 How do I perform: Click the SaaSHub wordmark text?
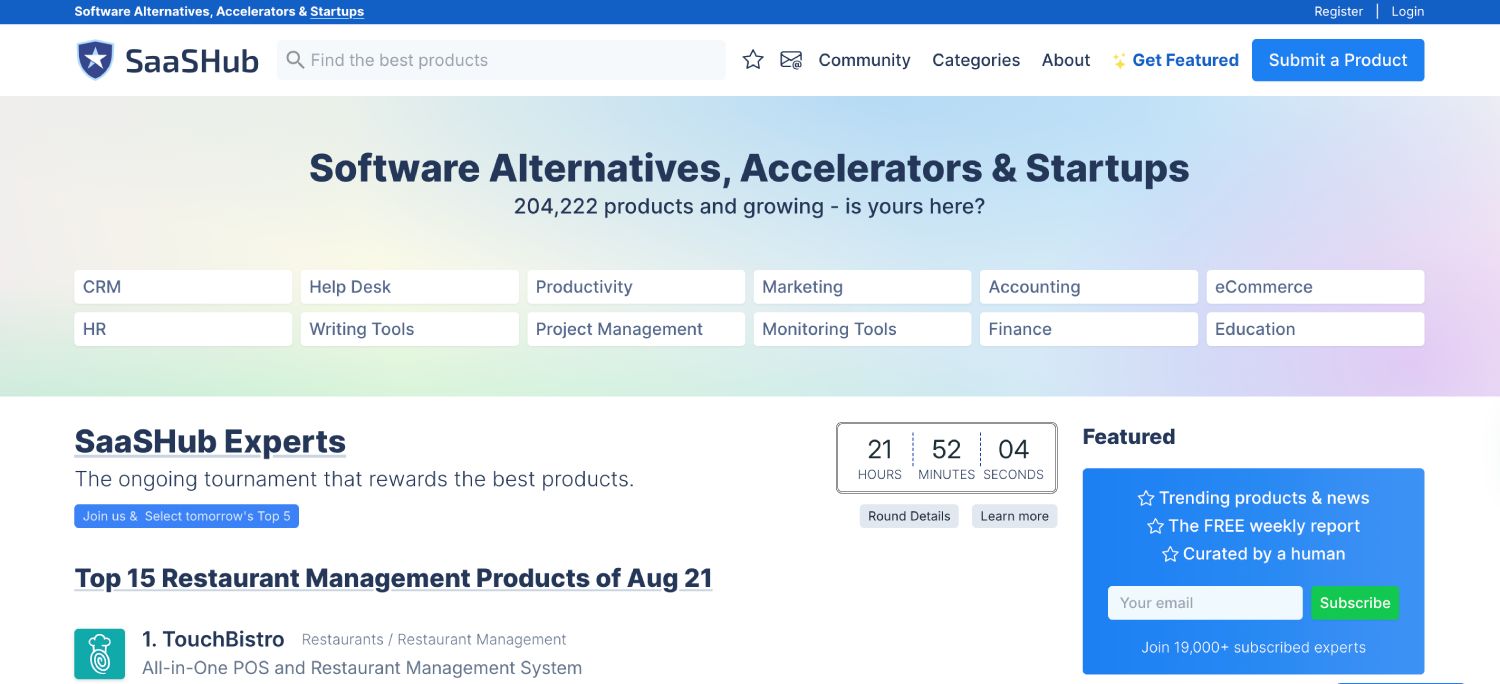click(x=192, y=61)
